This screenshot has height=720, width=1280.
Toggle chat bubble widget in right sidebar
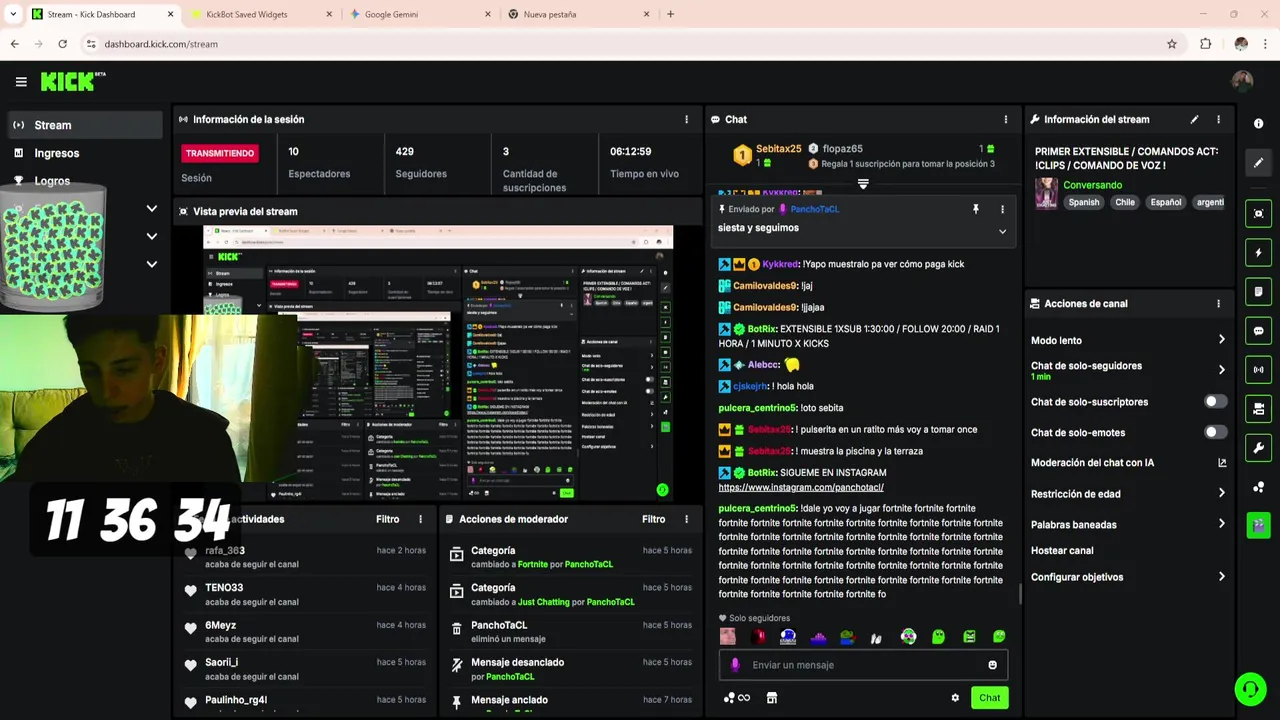1258,331
